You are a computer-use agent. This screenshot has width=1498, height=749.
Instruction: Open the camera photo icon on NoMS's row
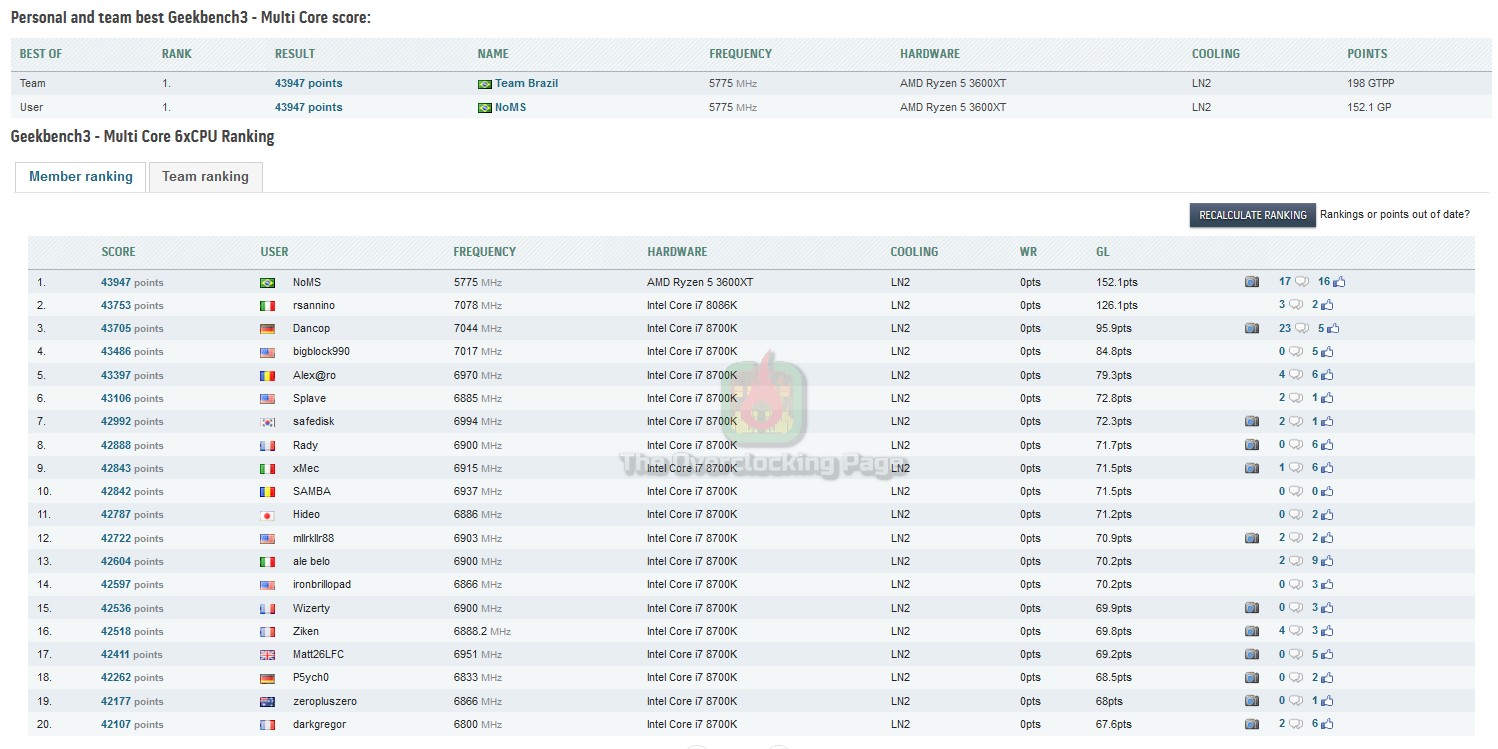[1252, 281]
